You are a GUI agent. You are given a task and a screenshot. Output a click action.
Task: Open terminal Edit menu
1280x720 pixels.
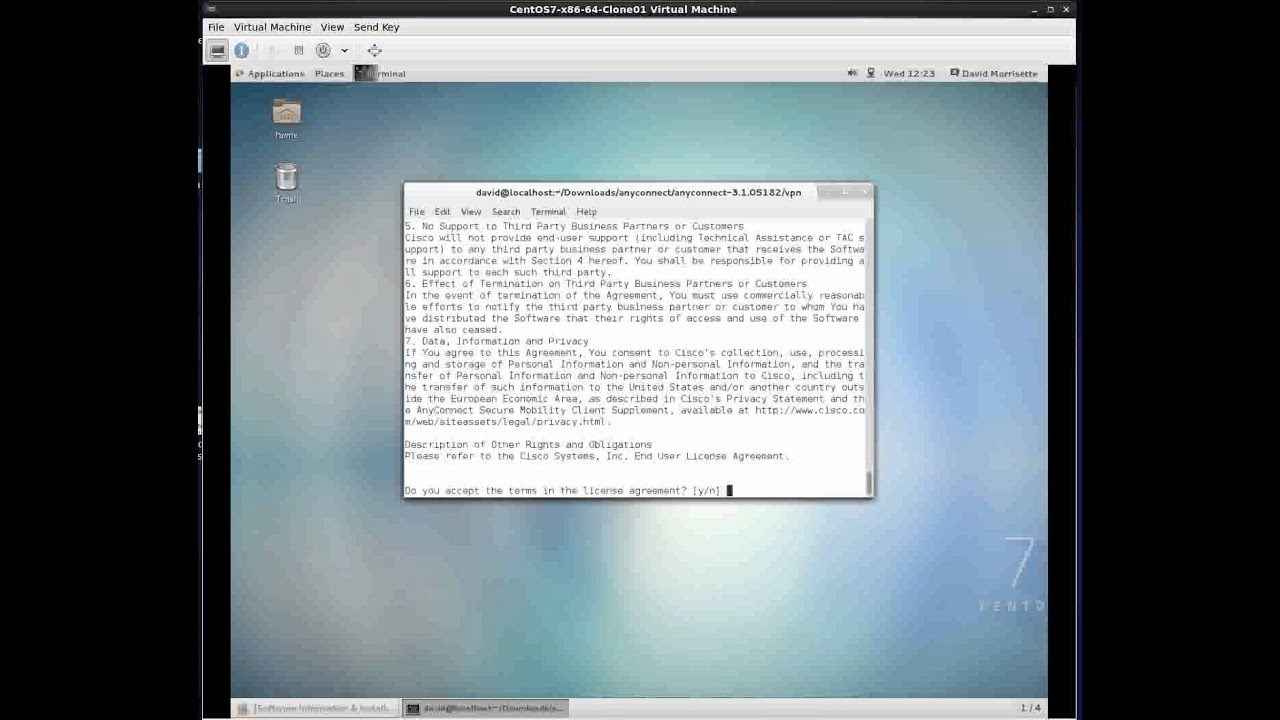(x=442, y=212)
